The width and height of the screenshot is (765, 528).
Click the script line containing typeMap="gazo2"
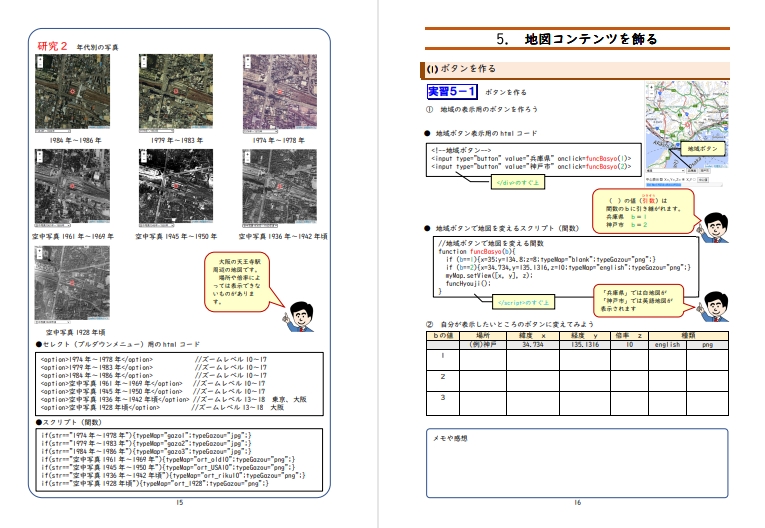(146, 444)
